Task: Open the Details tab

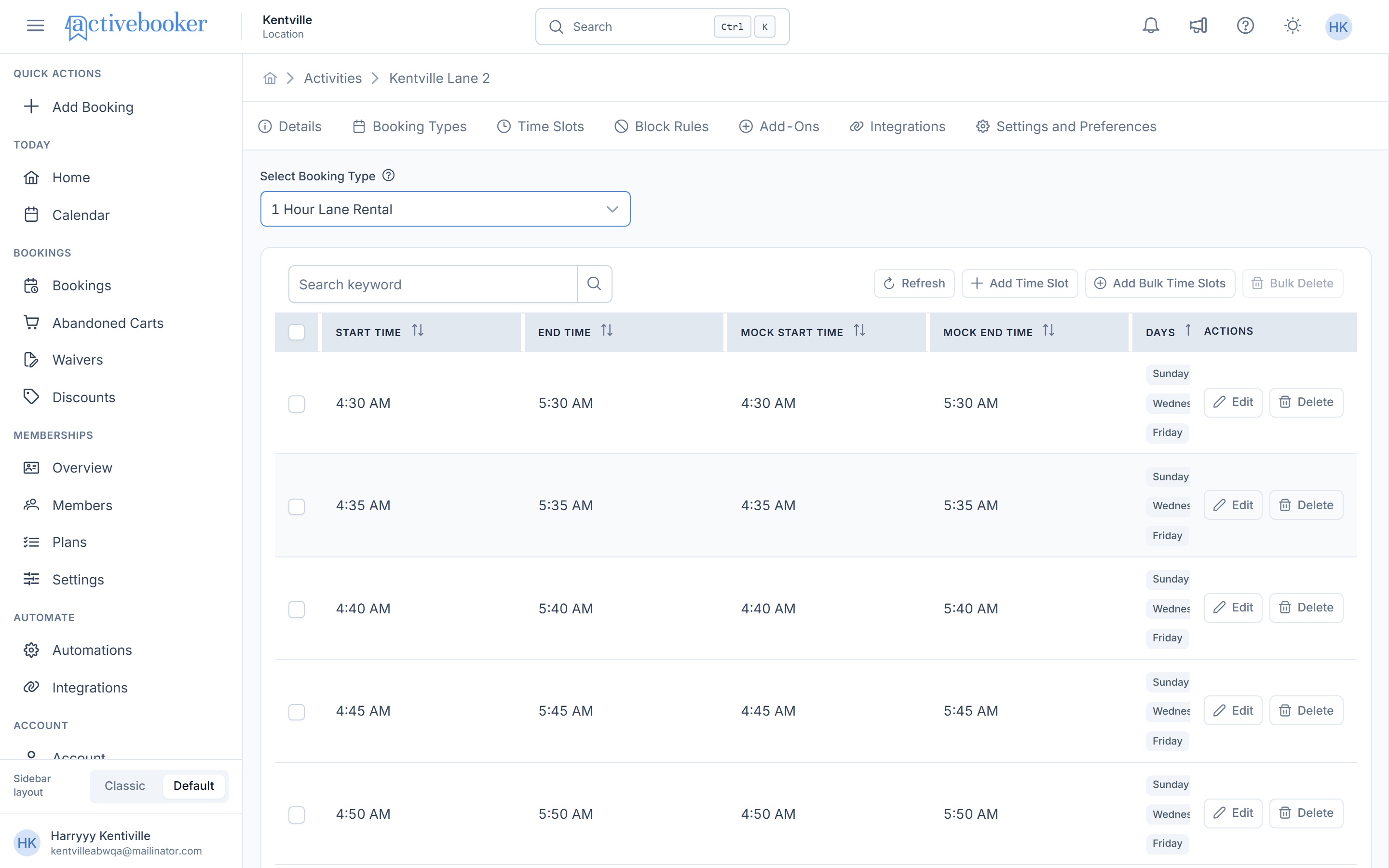Action: (289, 126)
